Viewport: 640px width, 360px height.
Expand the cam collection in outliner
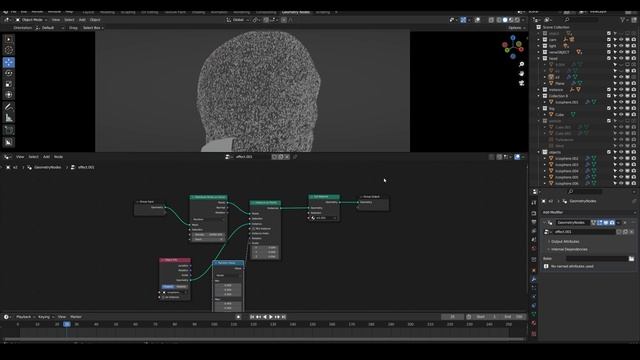(539, 40)
